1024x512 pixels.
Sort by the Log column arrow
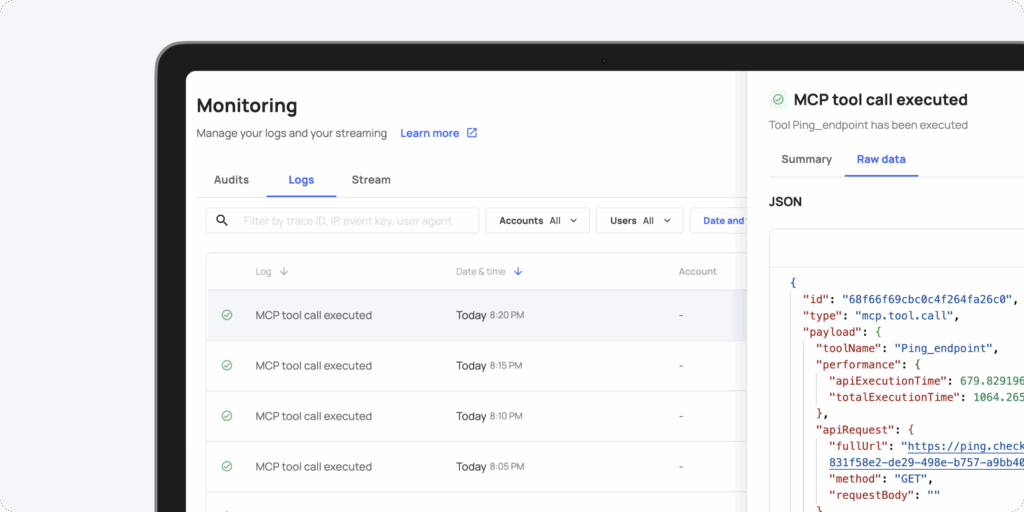point(284,272)
